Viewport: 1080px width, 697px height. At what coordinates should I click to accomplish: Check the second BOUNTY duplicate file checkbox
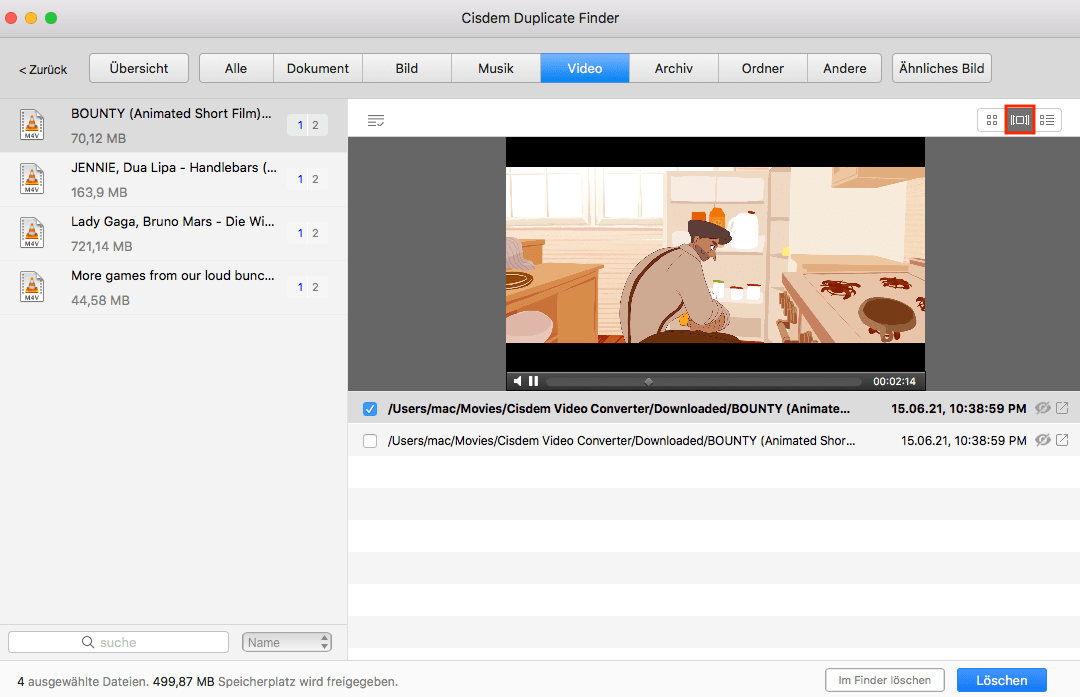tap(370, 439)
